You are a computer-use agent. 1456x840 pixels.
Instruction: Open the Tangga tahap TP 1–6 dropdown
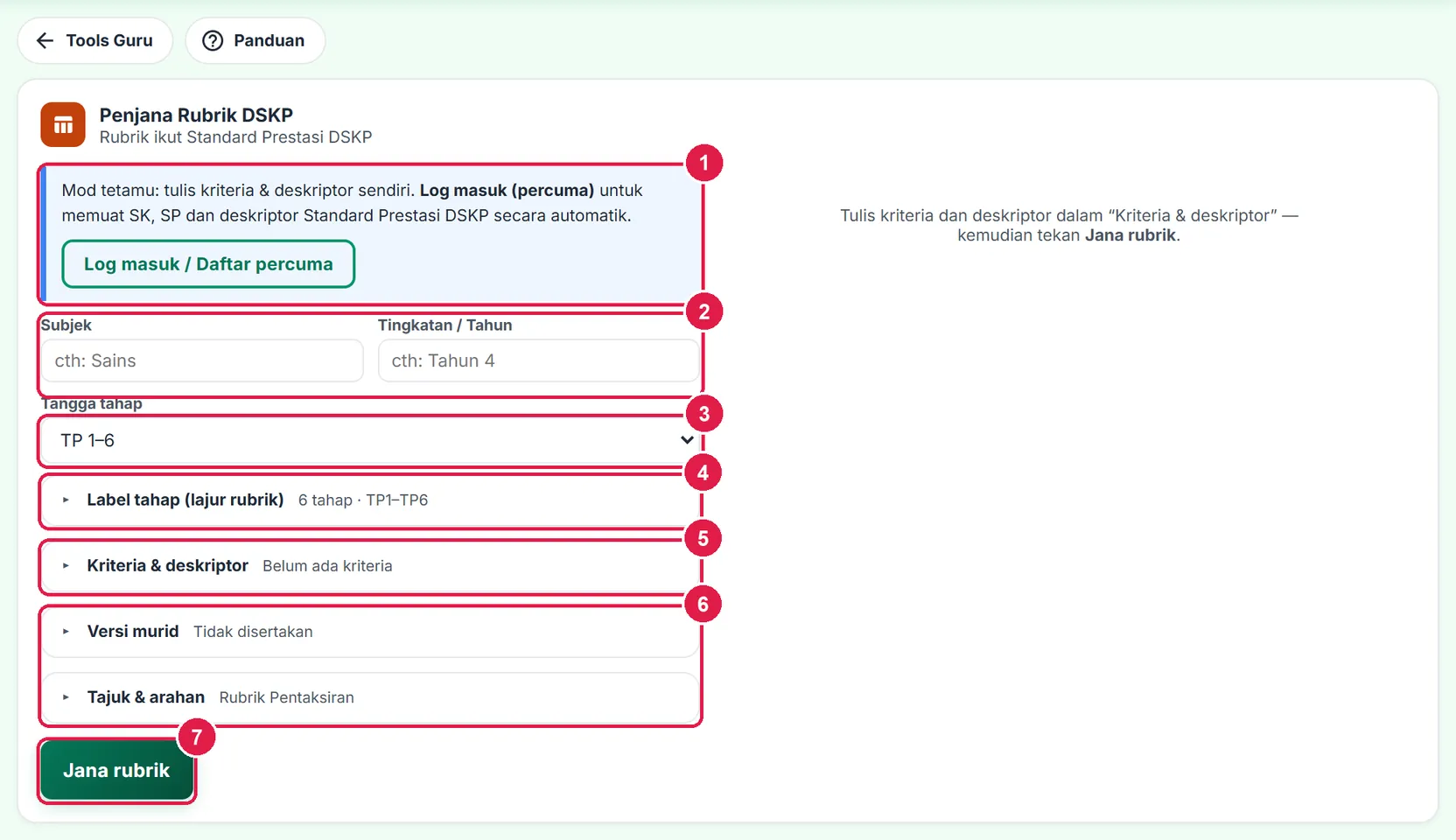[371, 440]
